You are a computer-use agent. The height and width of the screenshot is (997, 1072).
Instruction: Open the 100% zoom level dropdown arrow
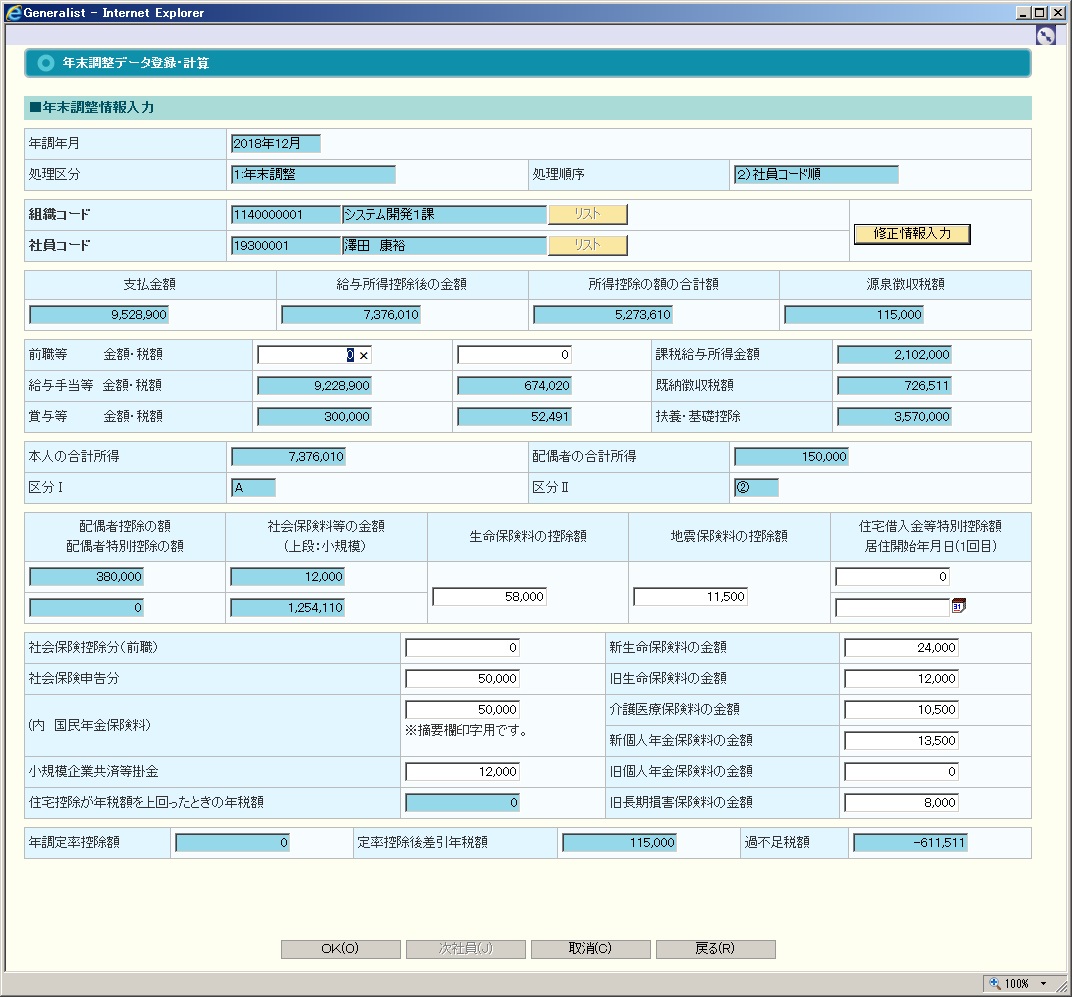pos(1044,983)
